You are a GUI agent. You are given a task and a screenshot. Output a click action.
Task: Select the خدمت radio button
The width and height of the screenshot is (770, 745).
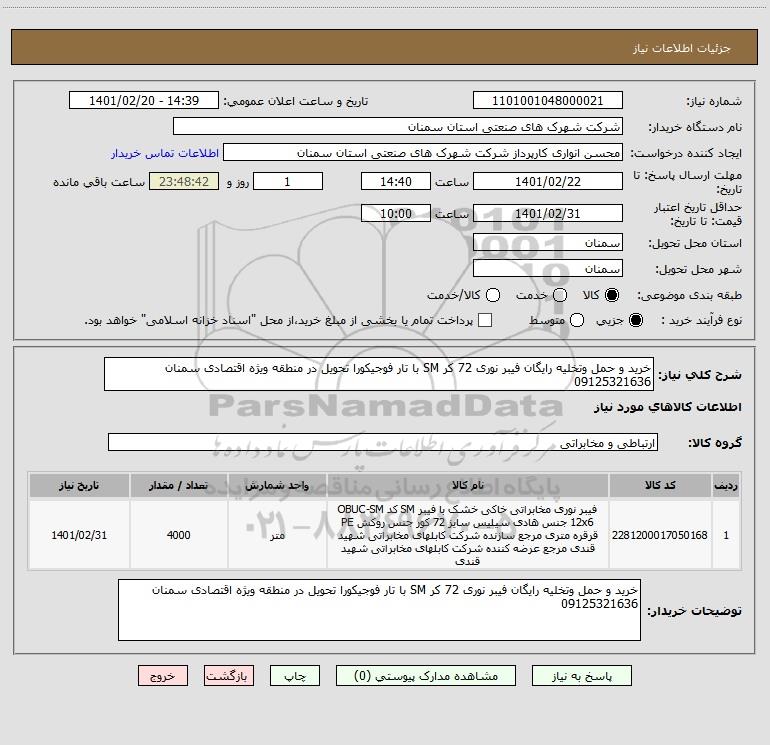click(560, 295)
